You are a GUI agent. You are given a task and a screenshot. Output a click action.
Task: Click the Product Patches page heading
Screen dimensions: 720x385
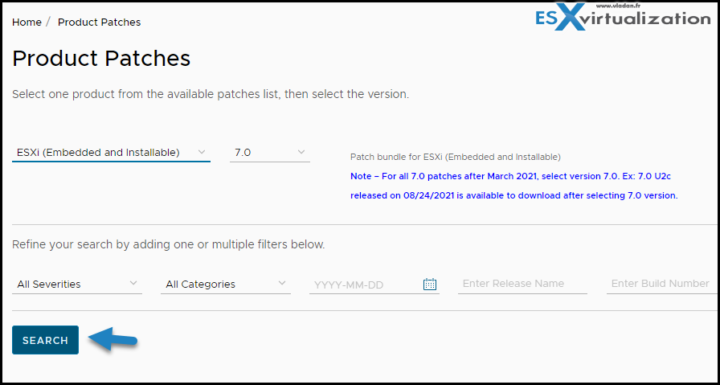(x=101, y=59)
